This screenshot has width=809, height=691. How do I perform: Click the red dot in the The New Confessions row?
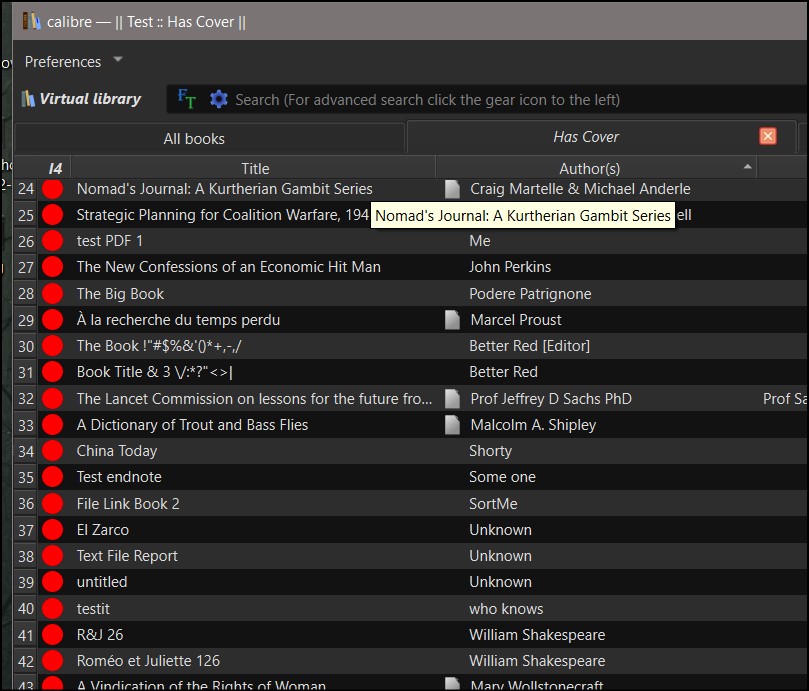point(53,267)
